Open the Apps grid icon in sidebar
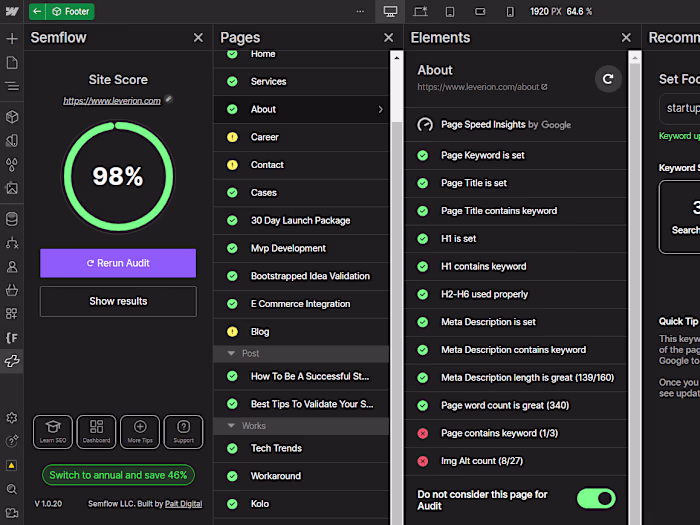 pyautogui.click(x=12, y=313)
